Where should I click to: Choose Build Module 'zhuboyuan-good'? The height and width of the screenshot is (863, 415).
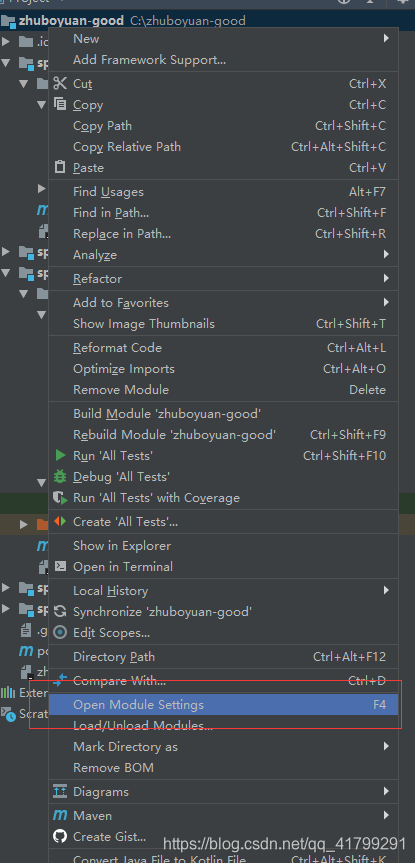click(x=223, y=414)
